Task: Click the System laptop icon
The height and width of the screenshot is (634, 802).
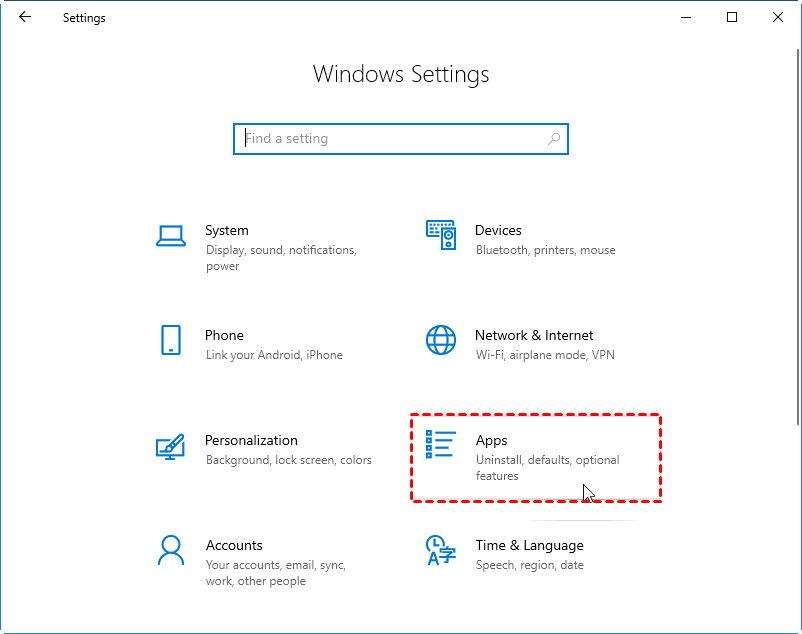Action: pyautogui.click(x=171, y=236)
